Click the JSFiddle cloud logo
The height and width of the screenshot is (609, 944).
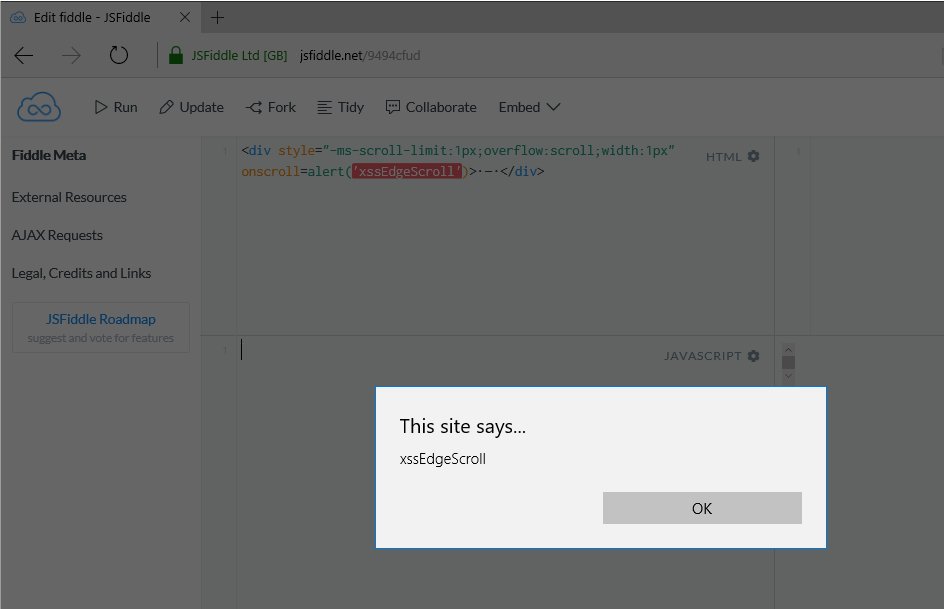39,107
